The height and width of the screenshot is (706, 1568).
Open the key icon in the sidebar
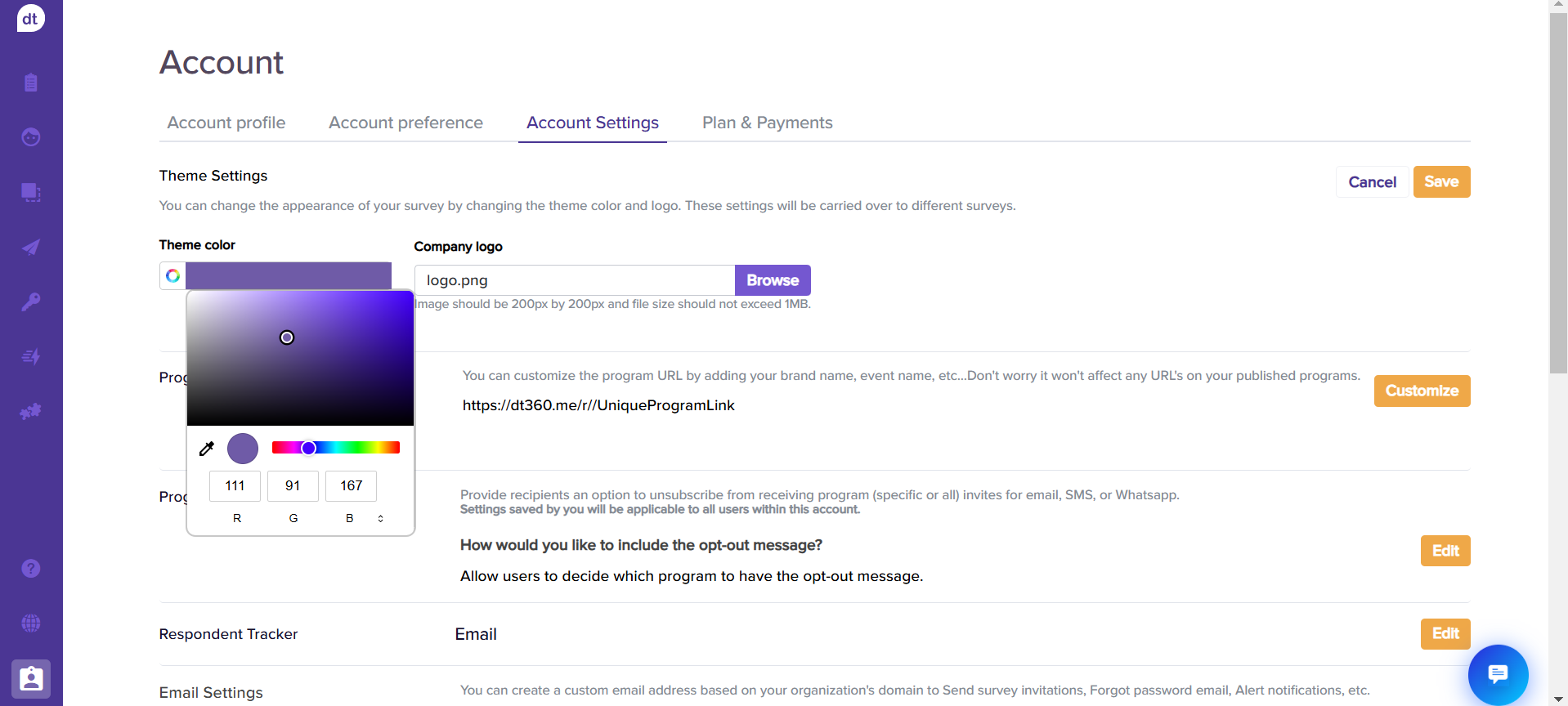[x=31, y=302]
